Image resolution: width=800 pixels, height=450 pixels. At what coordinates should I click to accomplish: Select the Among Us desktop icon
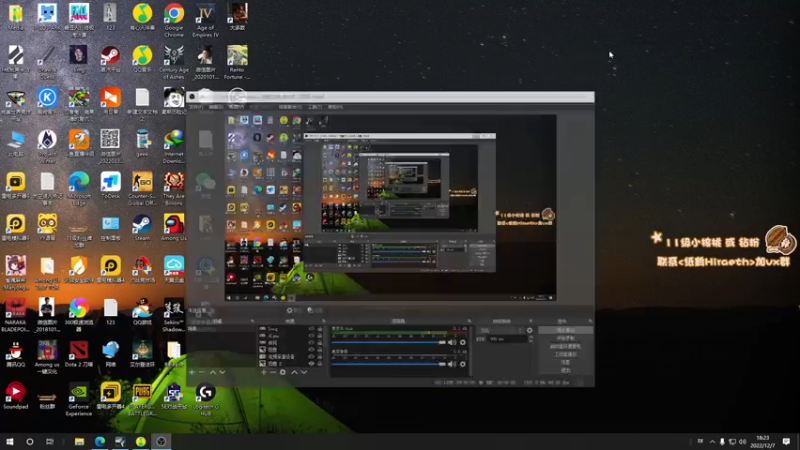[173, 228]
